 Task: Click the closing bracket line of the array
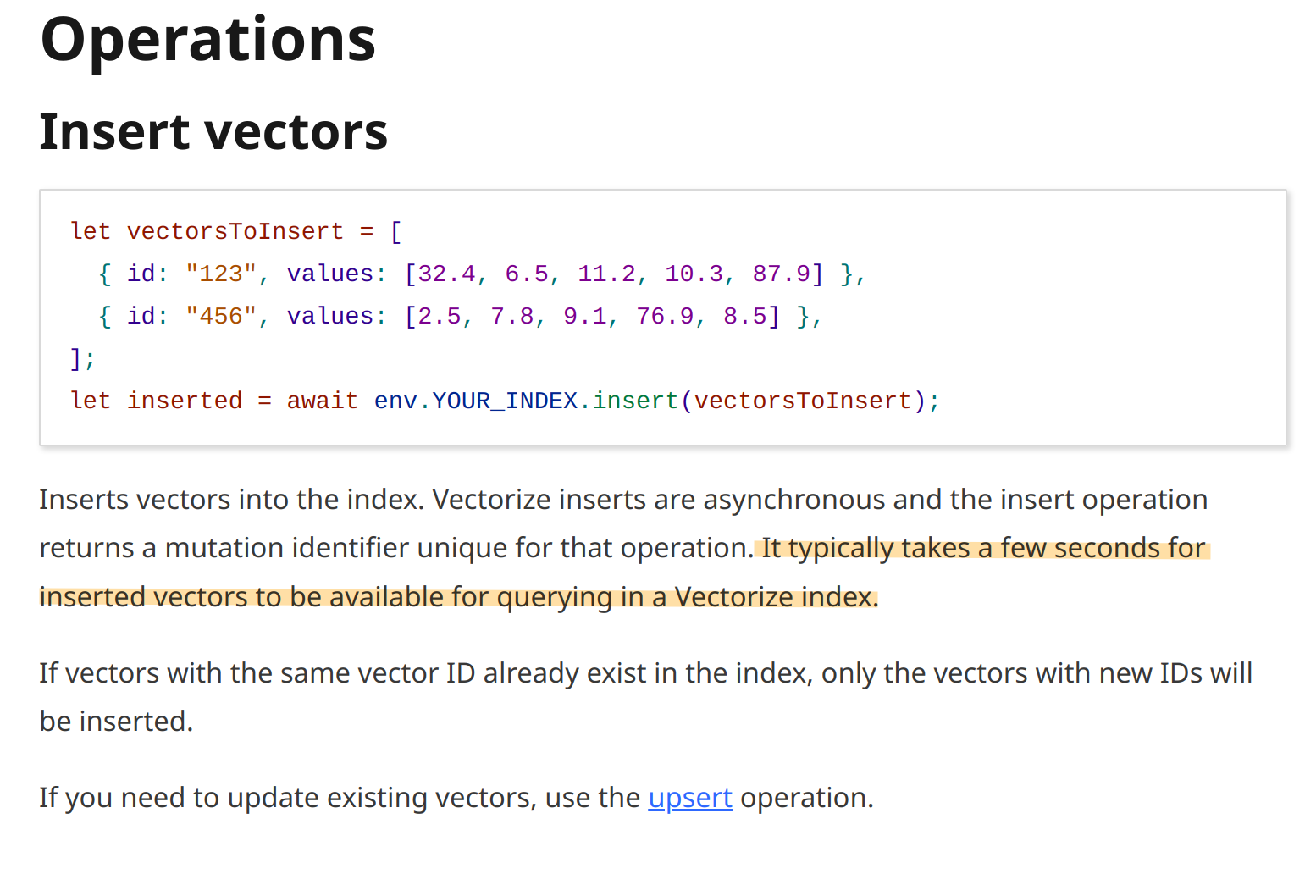coord(82,358)
